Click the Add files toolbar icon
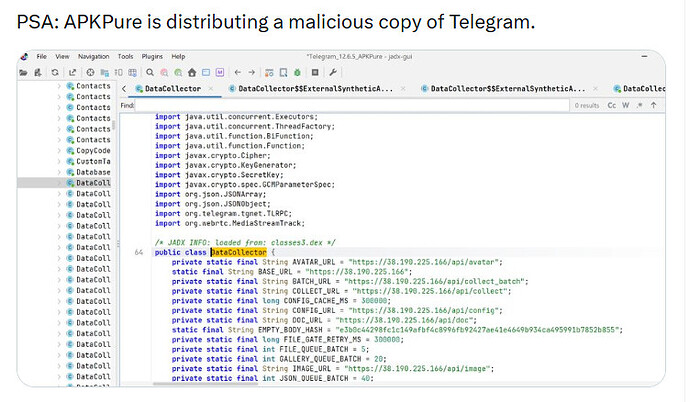The width and height of the screenshot is (690, 402). [38, 73]
